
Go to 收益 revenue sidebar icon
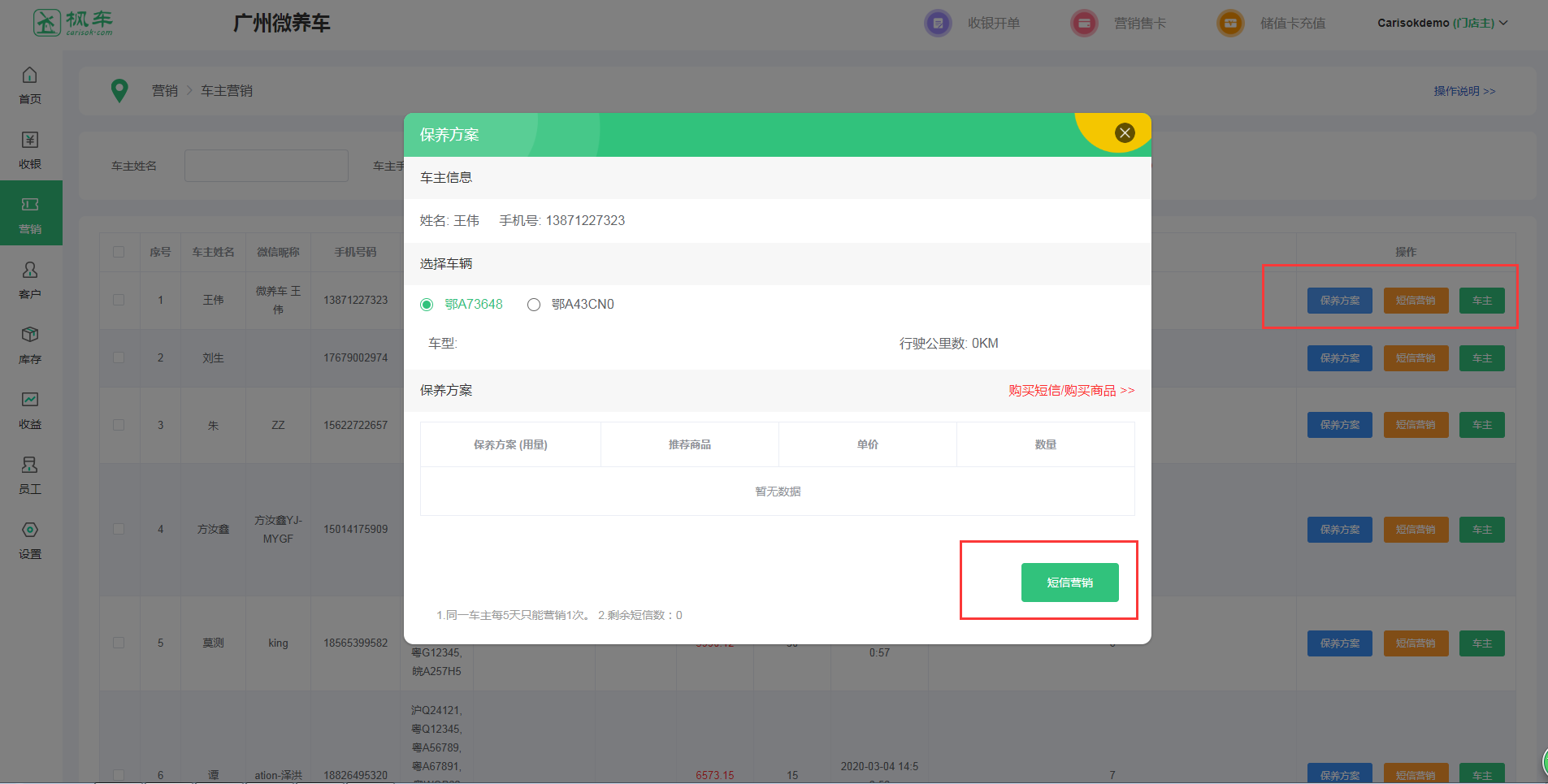coord(30,401)
